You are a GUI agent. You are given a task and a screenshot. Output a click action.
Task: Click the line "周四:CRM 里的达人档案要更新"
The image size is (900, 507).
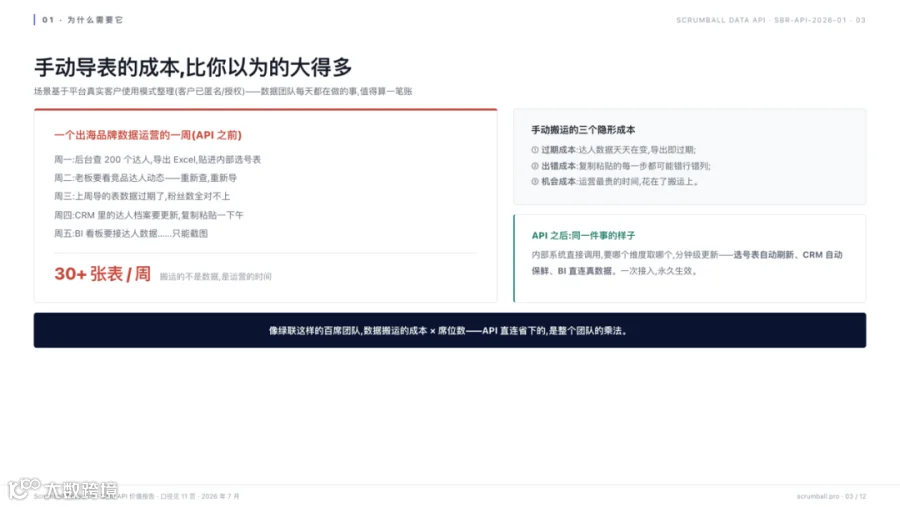[x=149, y=215]
